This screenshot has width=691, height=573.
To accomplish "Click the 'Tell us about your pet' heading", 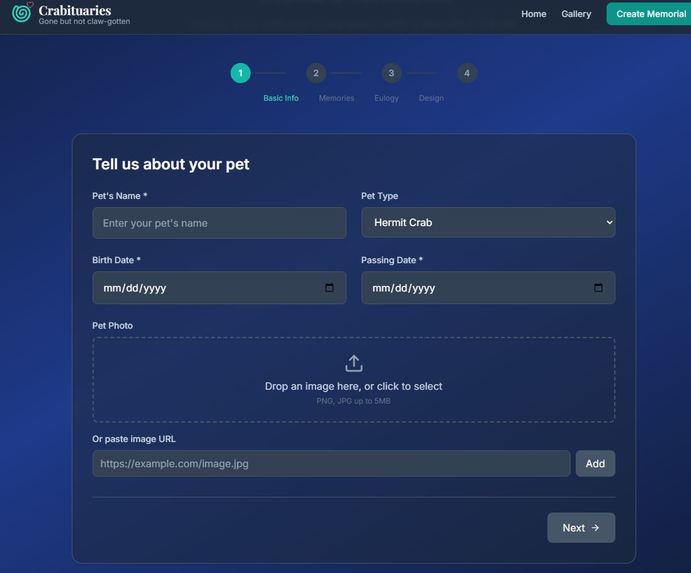I will pos(171,164).
